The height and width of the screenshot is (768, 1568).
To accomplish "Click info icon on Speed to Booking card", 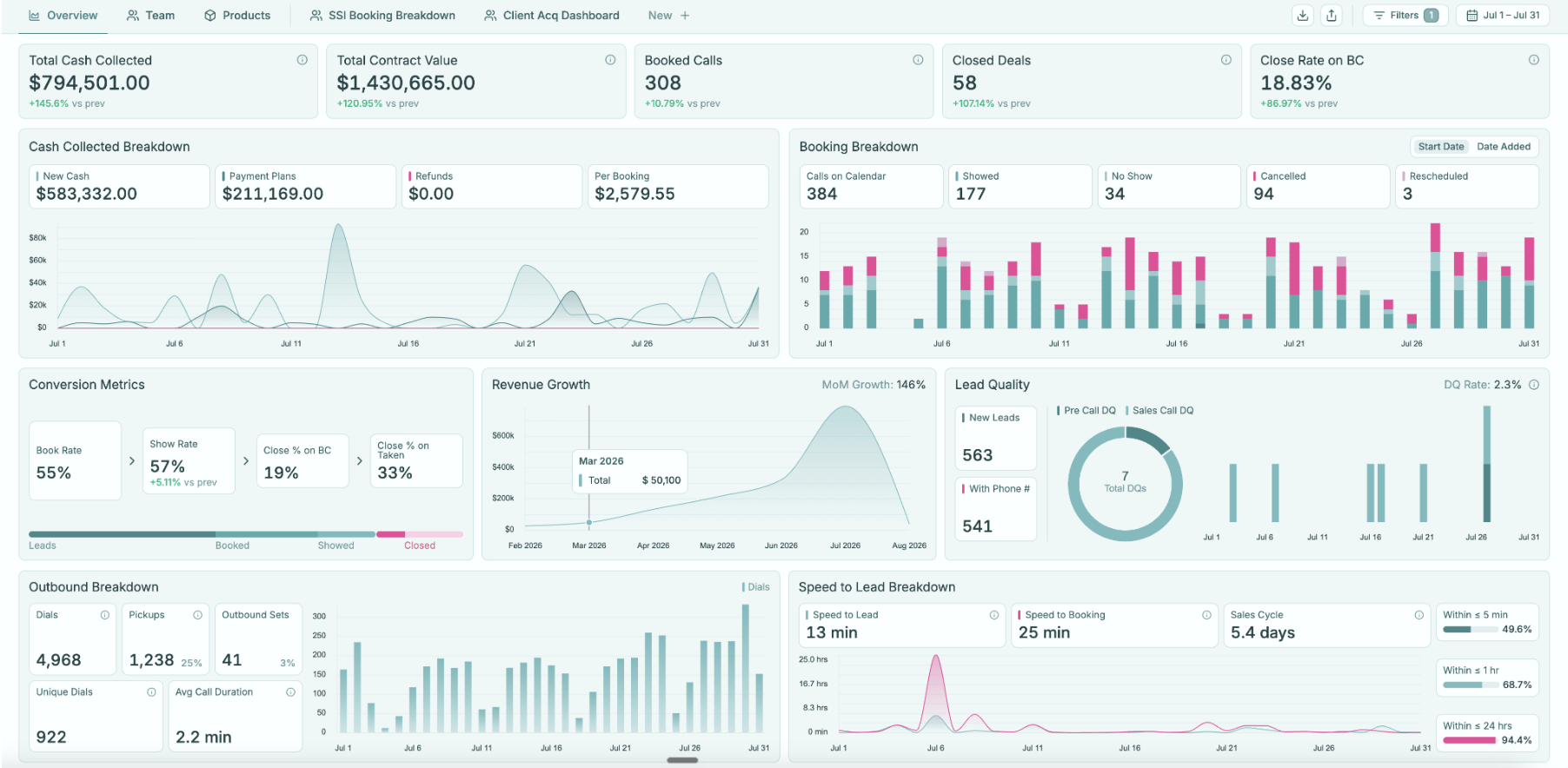I will coord(1206,615).
